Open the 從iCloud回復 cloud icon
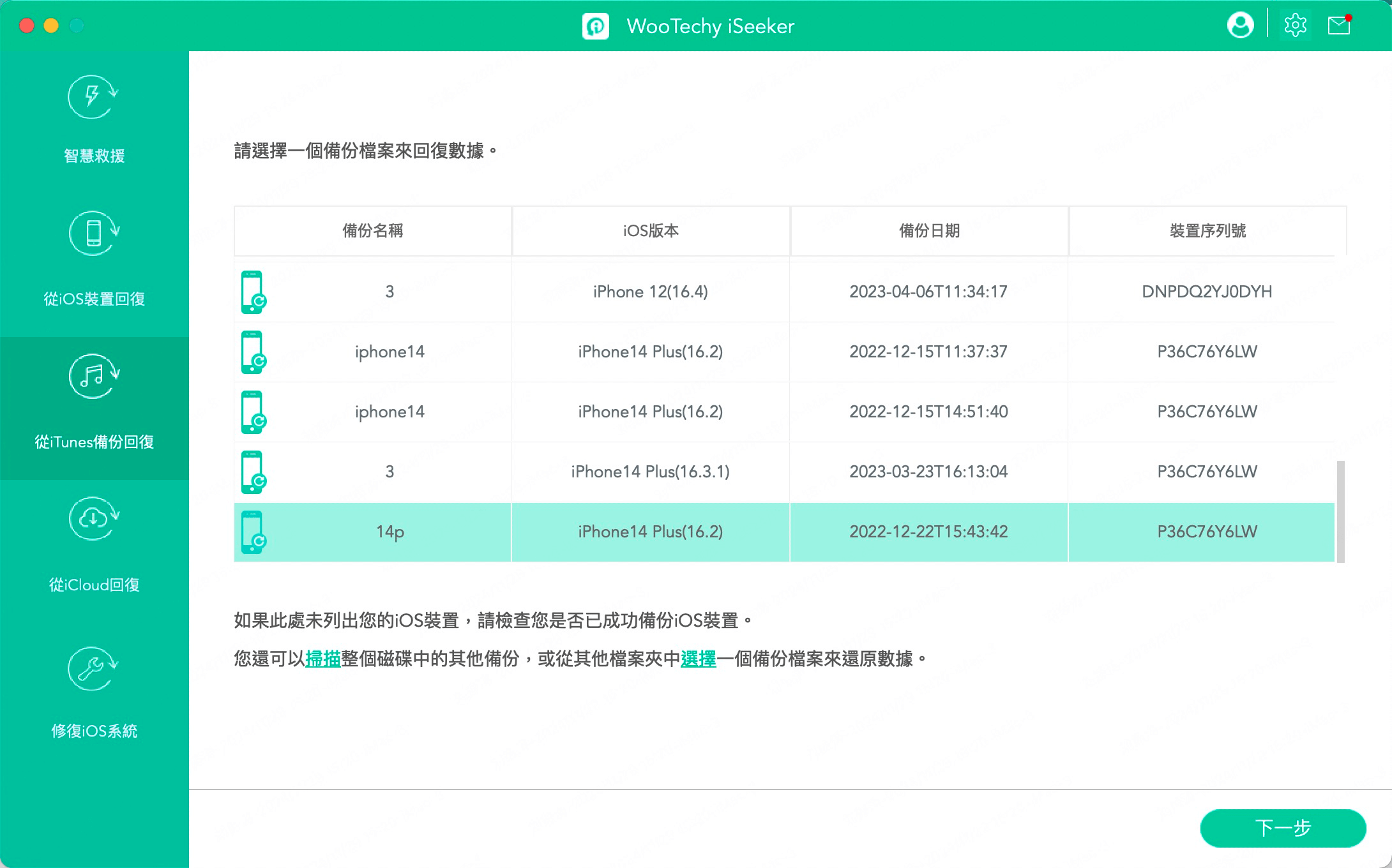This screenshot has width=1392, height=868. coord(94,518)
